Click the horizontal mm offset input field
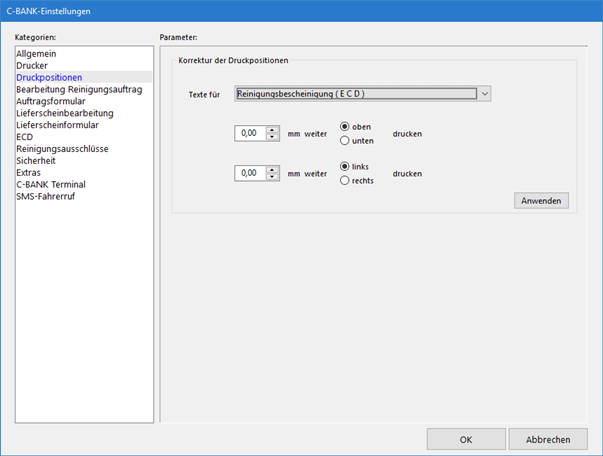The image size is (603, 456). click(x=250, y=173)
